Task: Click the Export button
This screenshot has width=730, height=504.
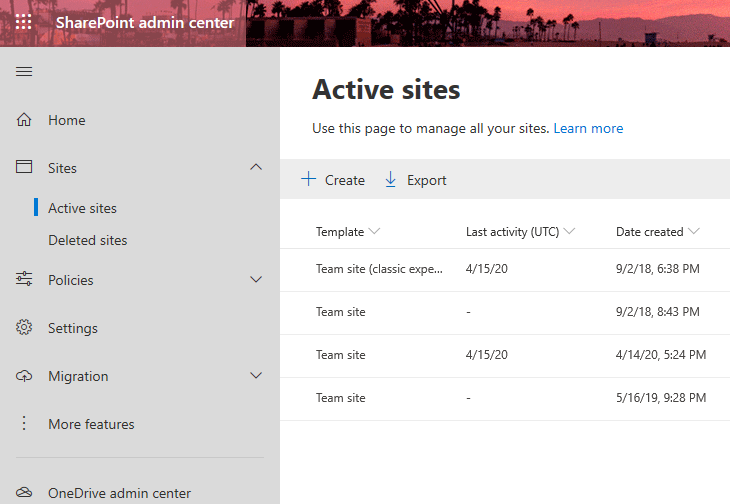Action: pyautogui.click(x=415, y=180)
